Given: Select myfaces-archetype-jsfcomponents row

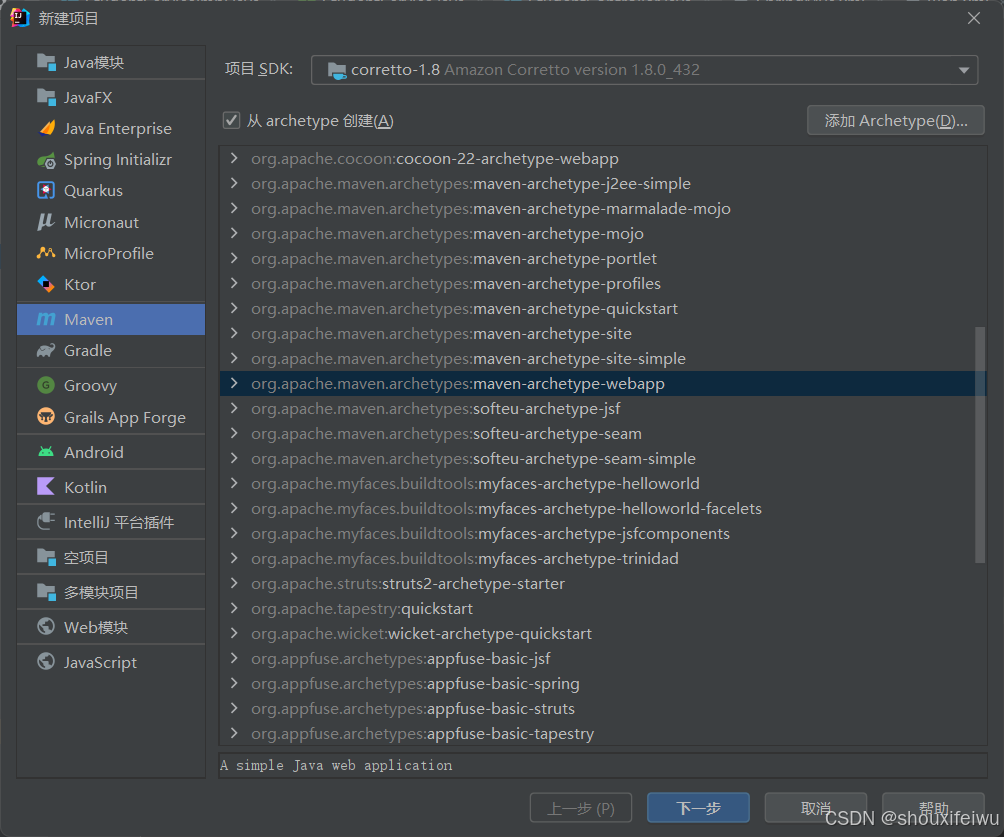Looking at the screenshot, I should (x=603, y=533).
